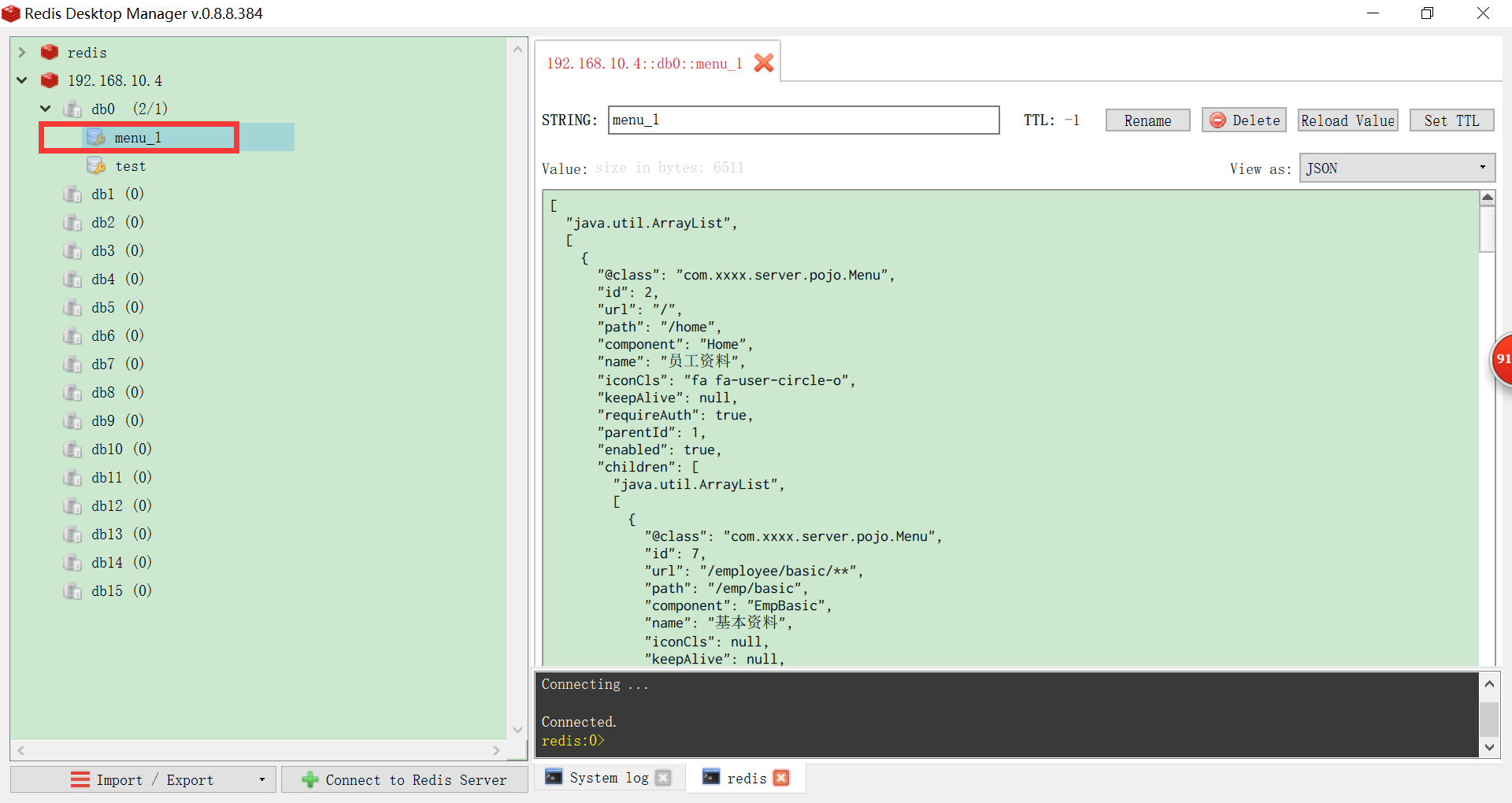Screen dimensions: 1512x803
Task: Collapse the 192.168.10.4 server tree
Action: pos(21,80)
